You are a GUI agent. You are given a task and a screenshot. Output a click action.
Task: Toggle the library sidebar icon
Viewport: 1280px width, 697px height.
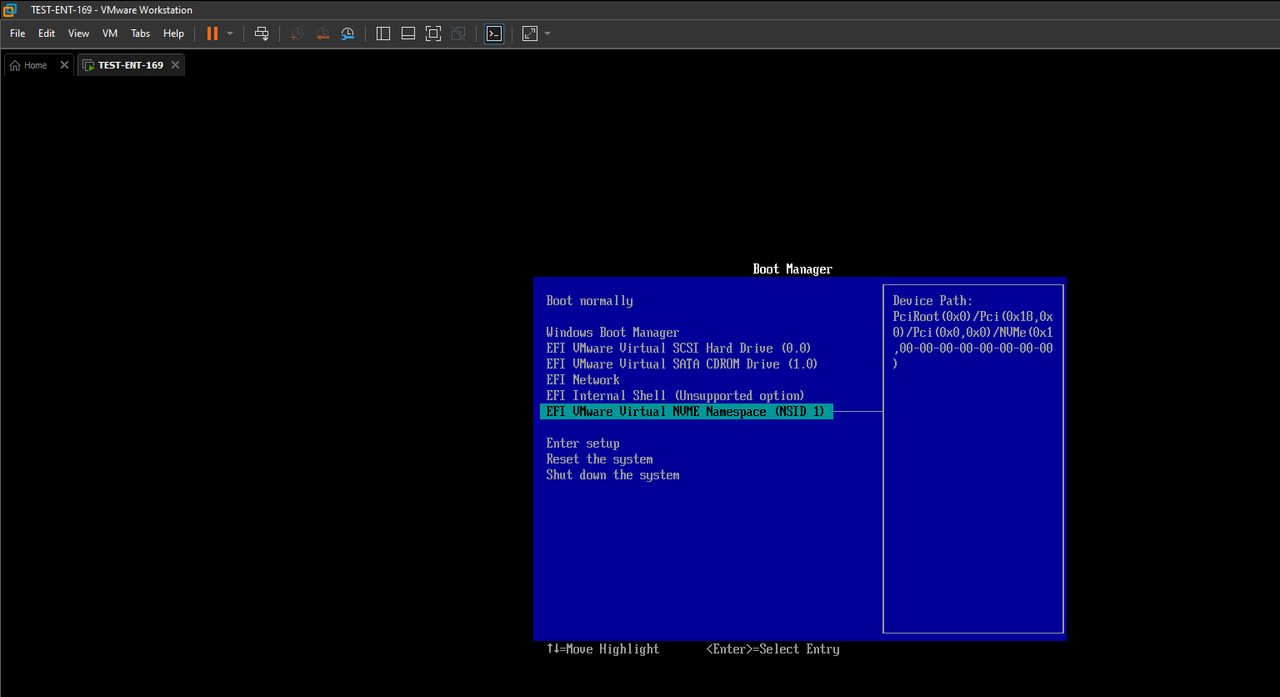(x=383, y=33)
